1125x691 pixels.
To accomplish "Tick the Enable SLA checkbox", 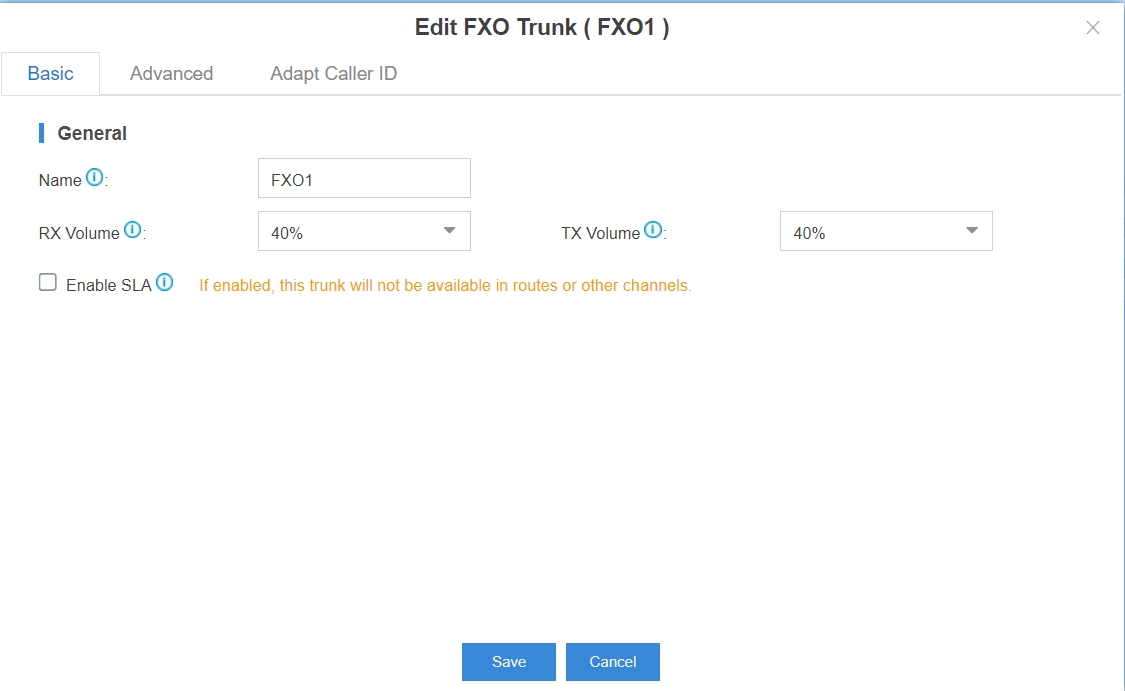I will (48, 283).
